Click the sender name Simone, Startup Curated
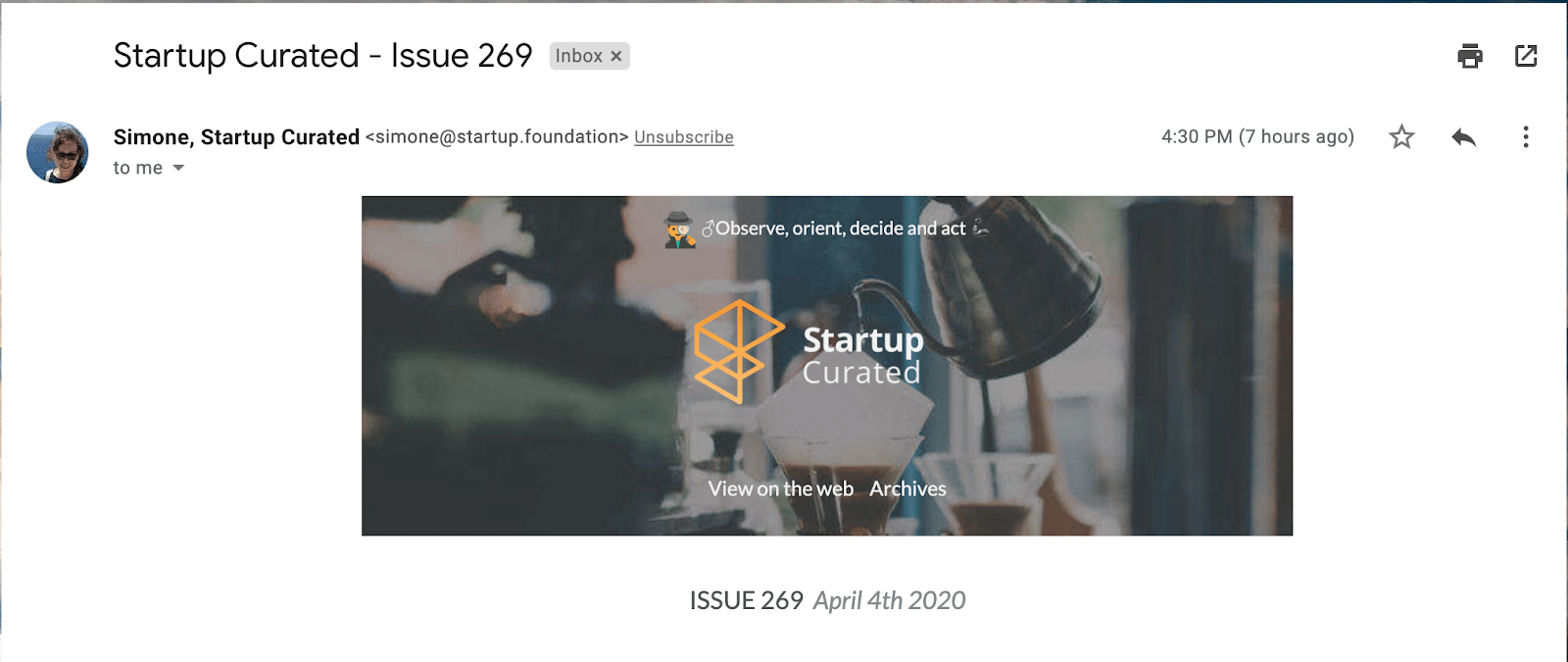This screenshot has height=662, width=1568. click(x=236, y=137)
